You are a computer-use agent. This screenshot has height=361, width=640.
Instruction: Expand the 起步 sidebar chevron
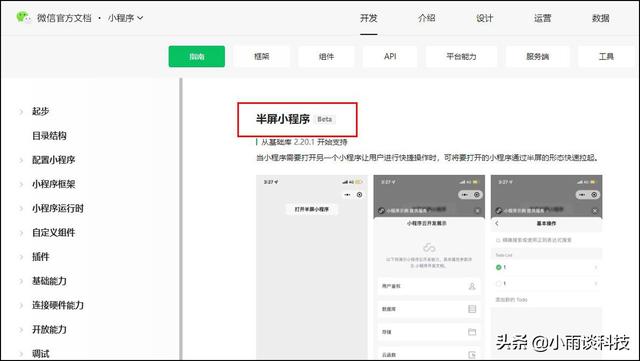pyautogui.click(x=21, y=111)
